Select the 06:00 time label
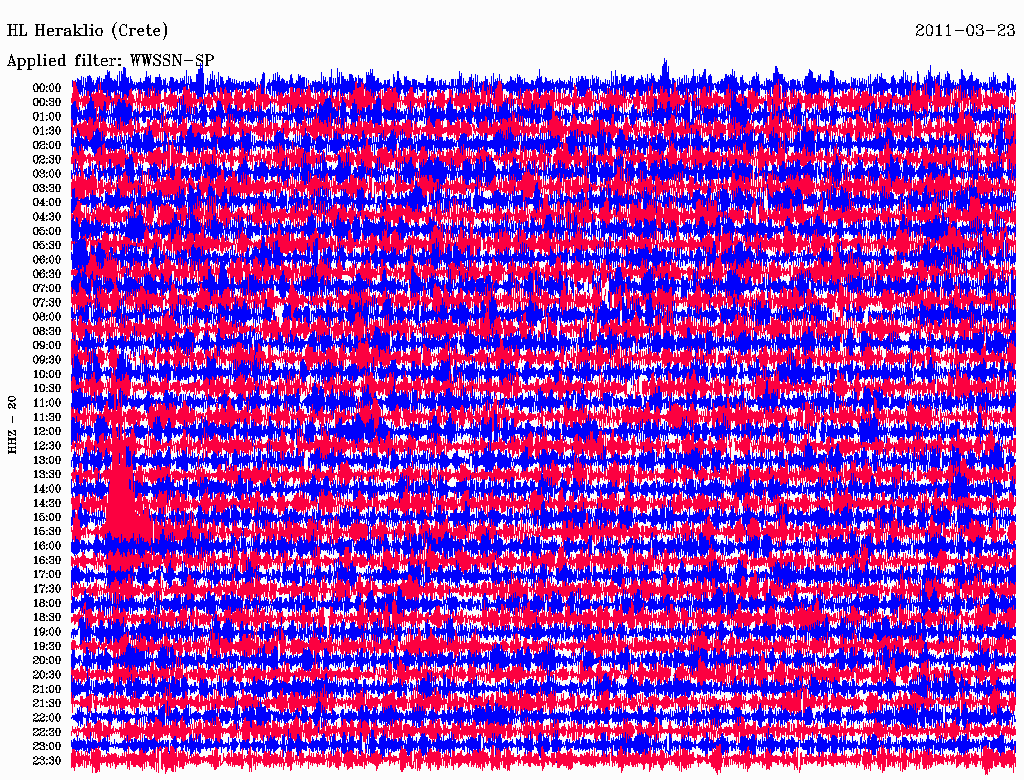This screenshot has height=780, width=1024. click(x=47, y=259)
